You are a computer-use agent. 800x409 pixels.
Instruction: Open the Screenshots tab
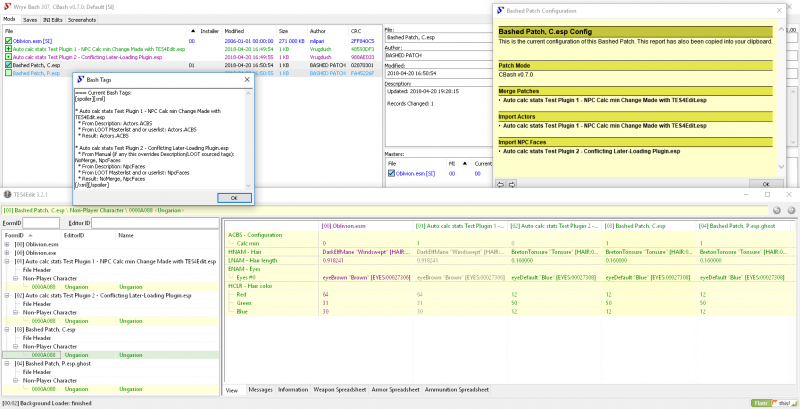(x=82, y=20)
